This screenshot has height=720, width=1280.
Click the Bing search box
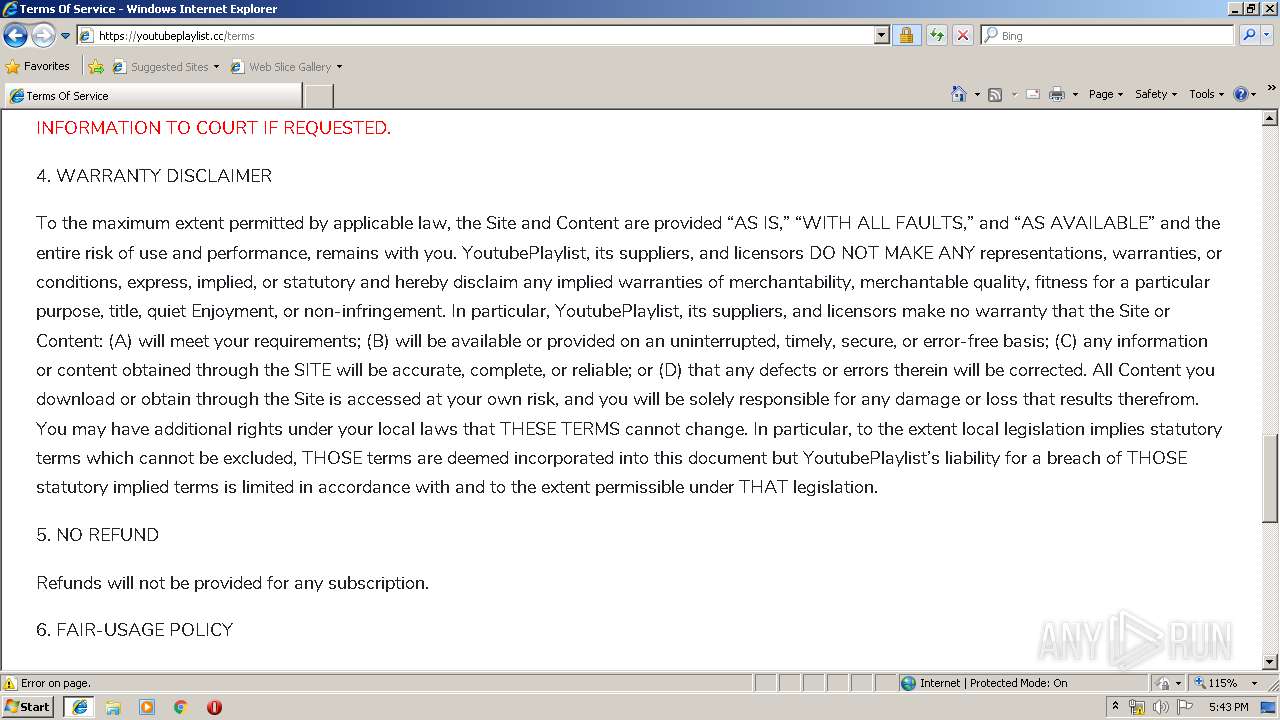click(x=1108, y=35)
